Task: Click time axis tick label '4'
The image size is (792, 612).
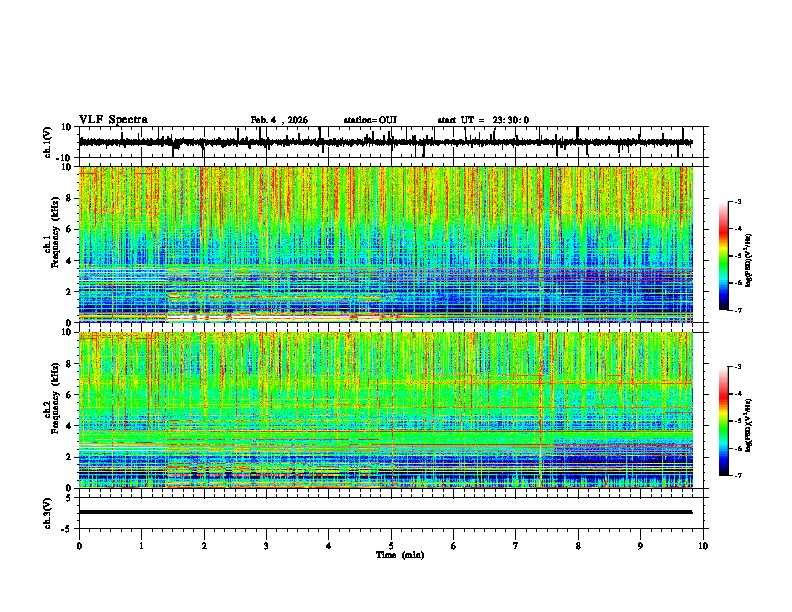Action: pos(329,546)
